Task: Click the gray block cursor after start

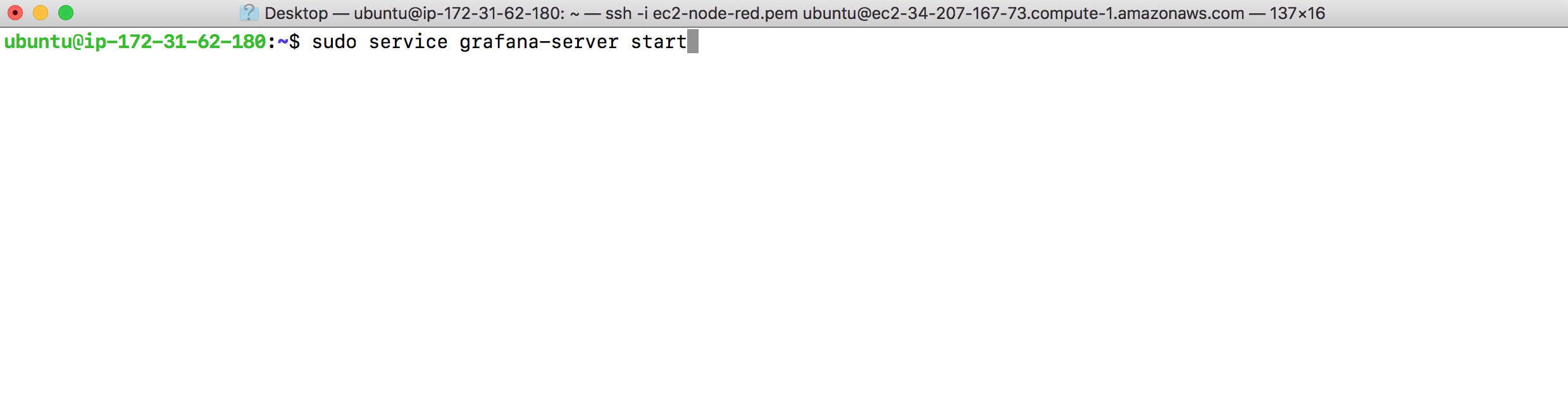Action: pos(693,42)
